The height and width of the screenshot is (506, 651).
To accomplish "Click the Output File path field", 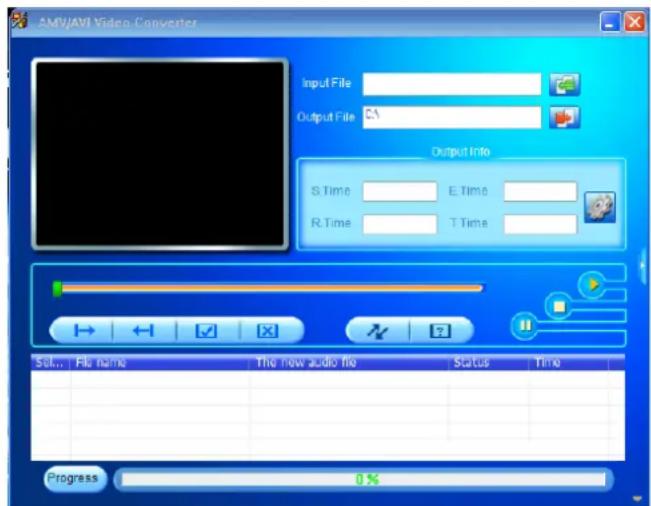I will tap(452, 117).
